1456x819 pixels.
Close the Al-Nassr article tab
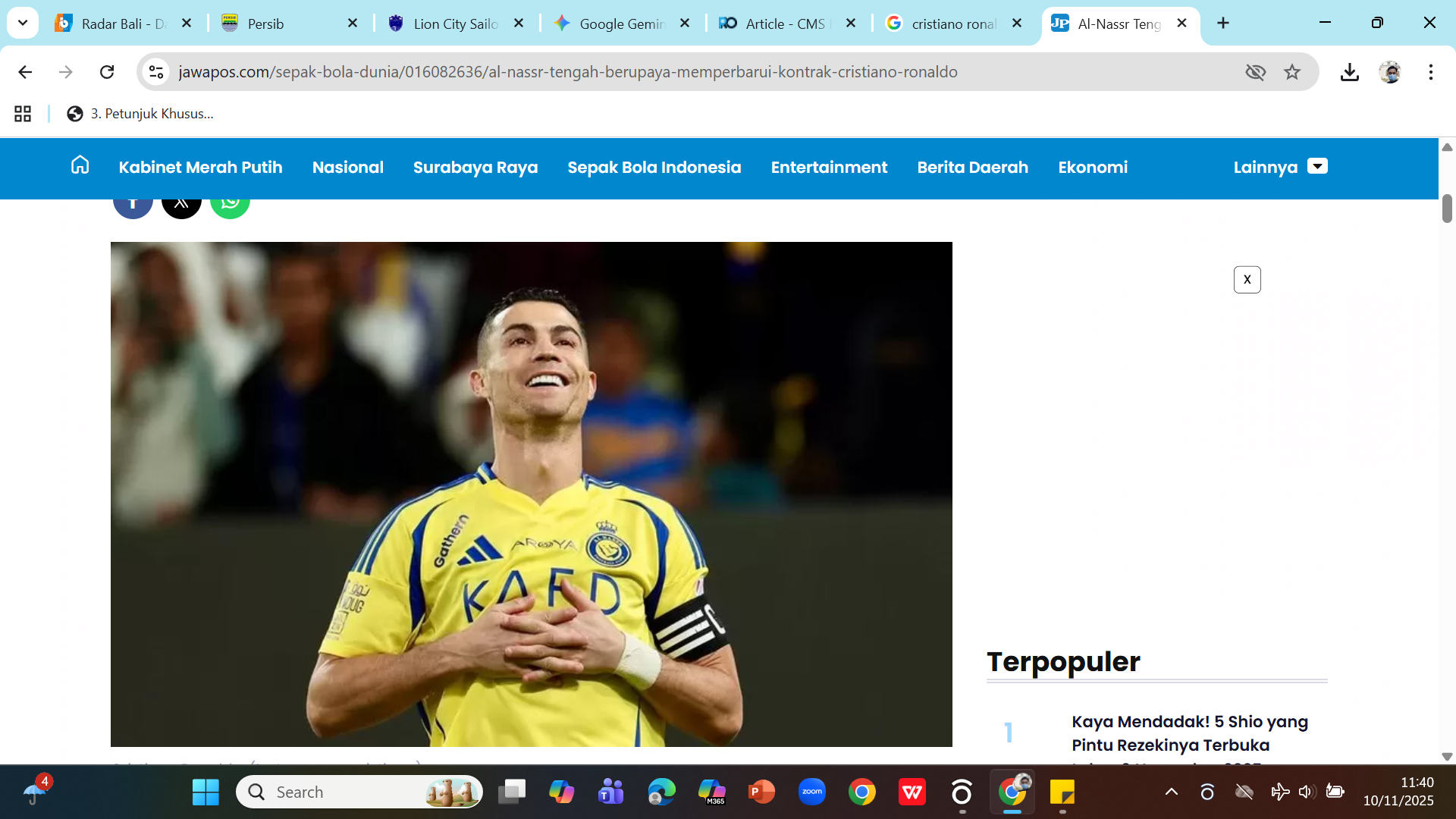click(x=1182, y=24)
